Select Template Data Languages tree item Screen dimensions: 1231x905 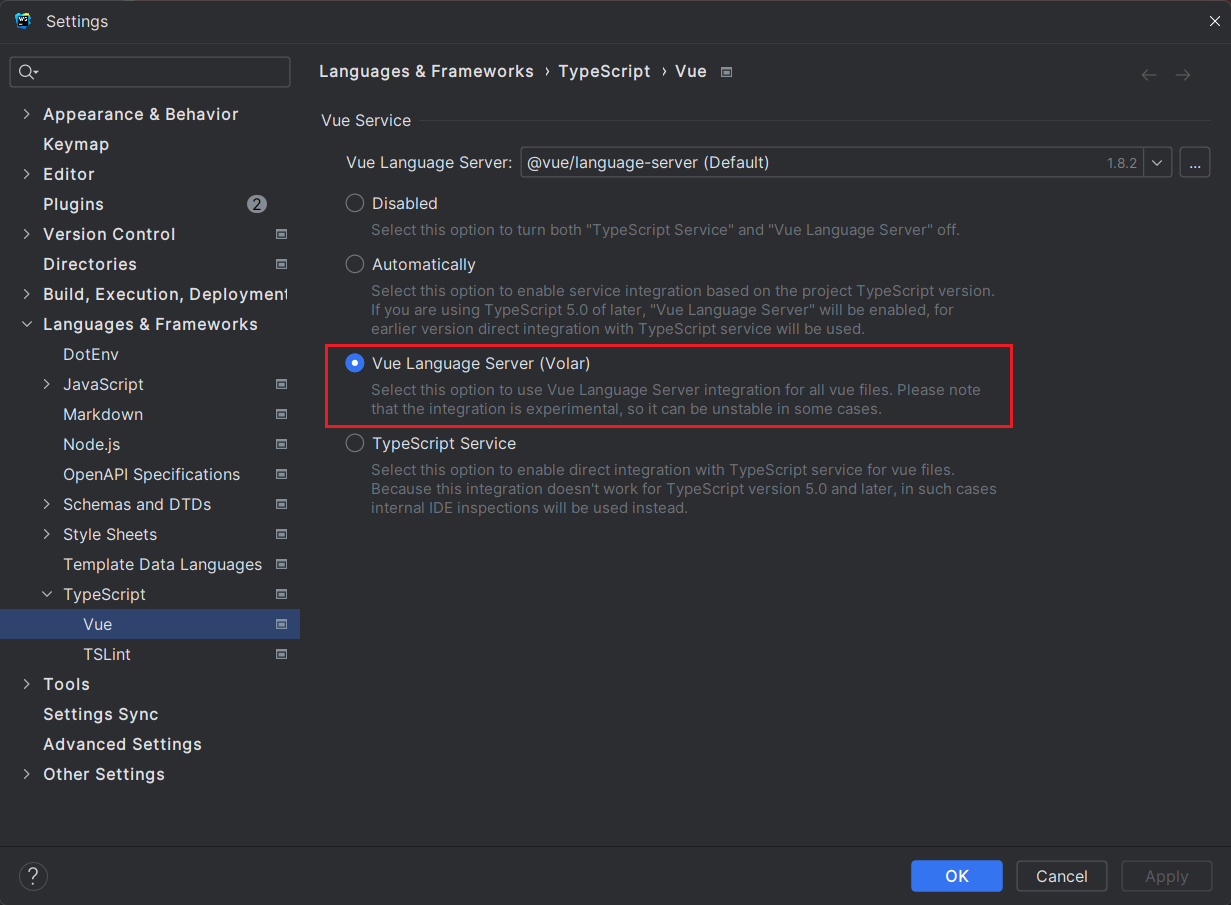click(x=150, y=564)
